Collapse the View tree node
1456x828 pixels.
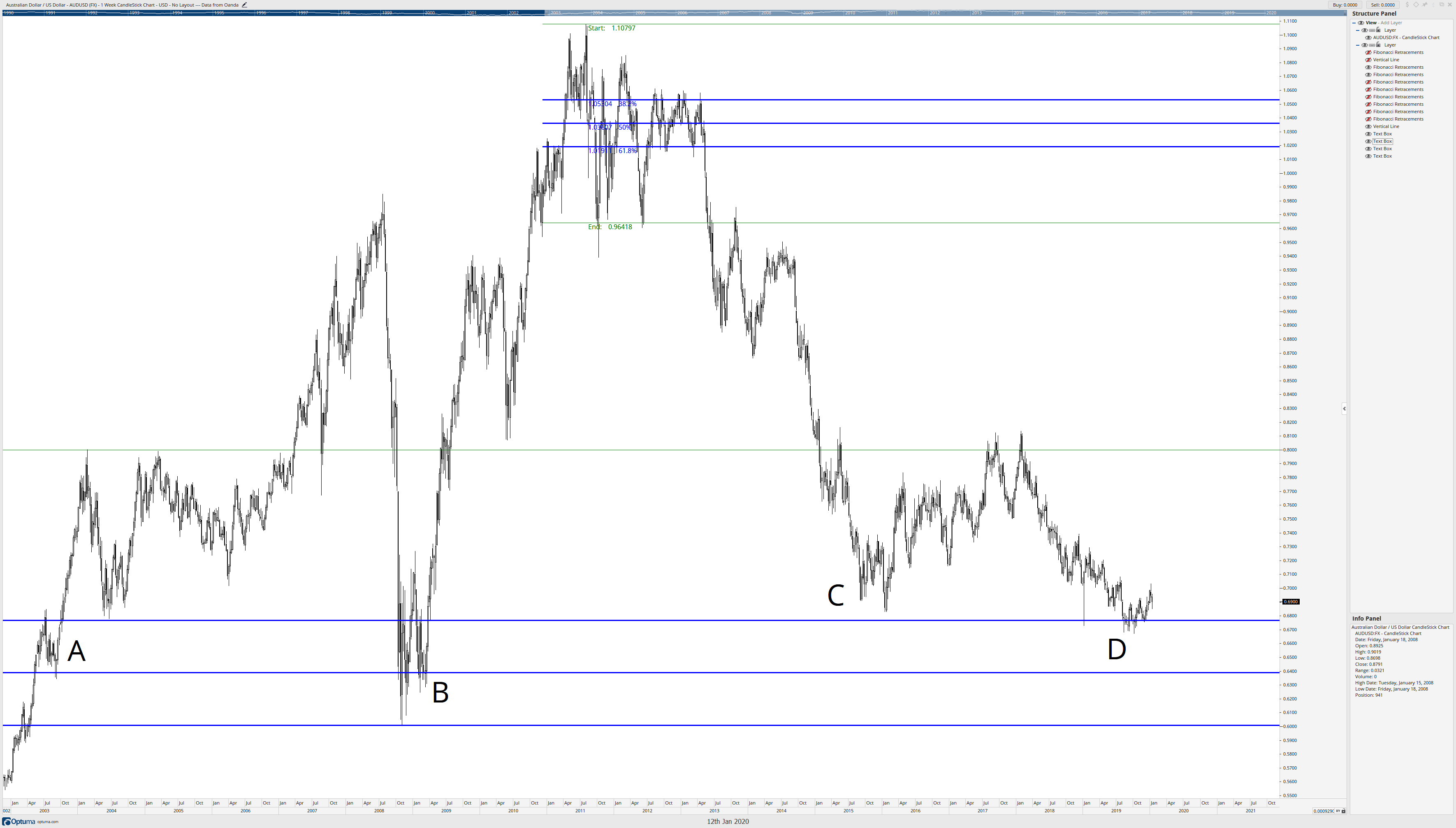point(1354,23)
